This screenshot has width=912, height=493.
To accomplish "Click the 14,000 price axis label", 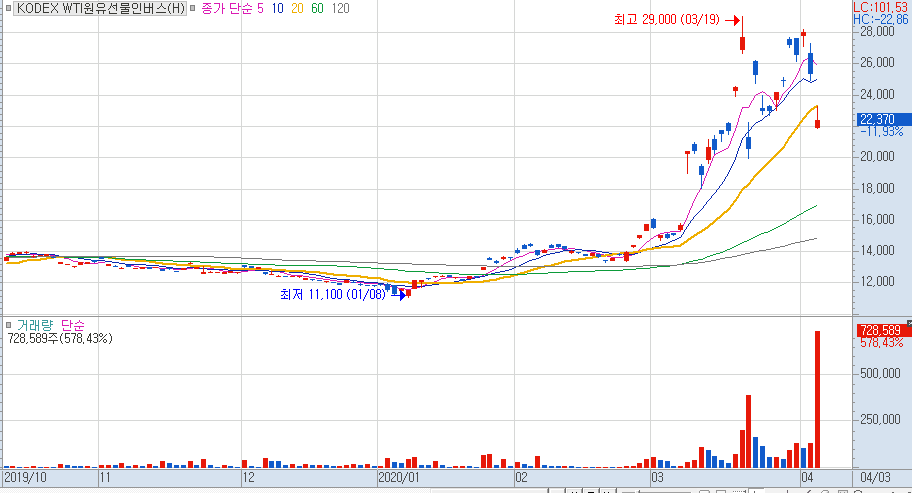I will point(877,251).
